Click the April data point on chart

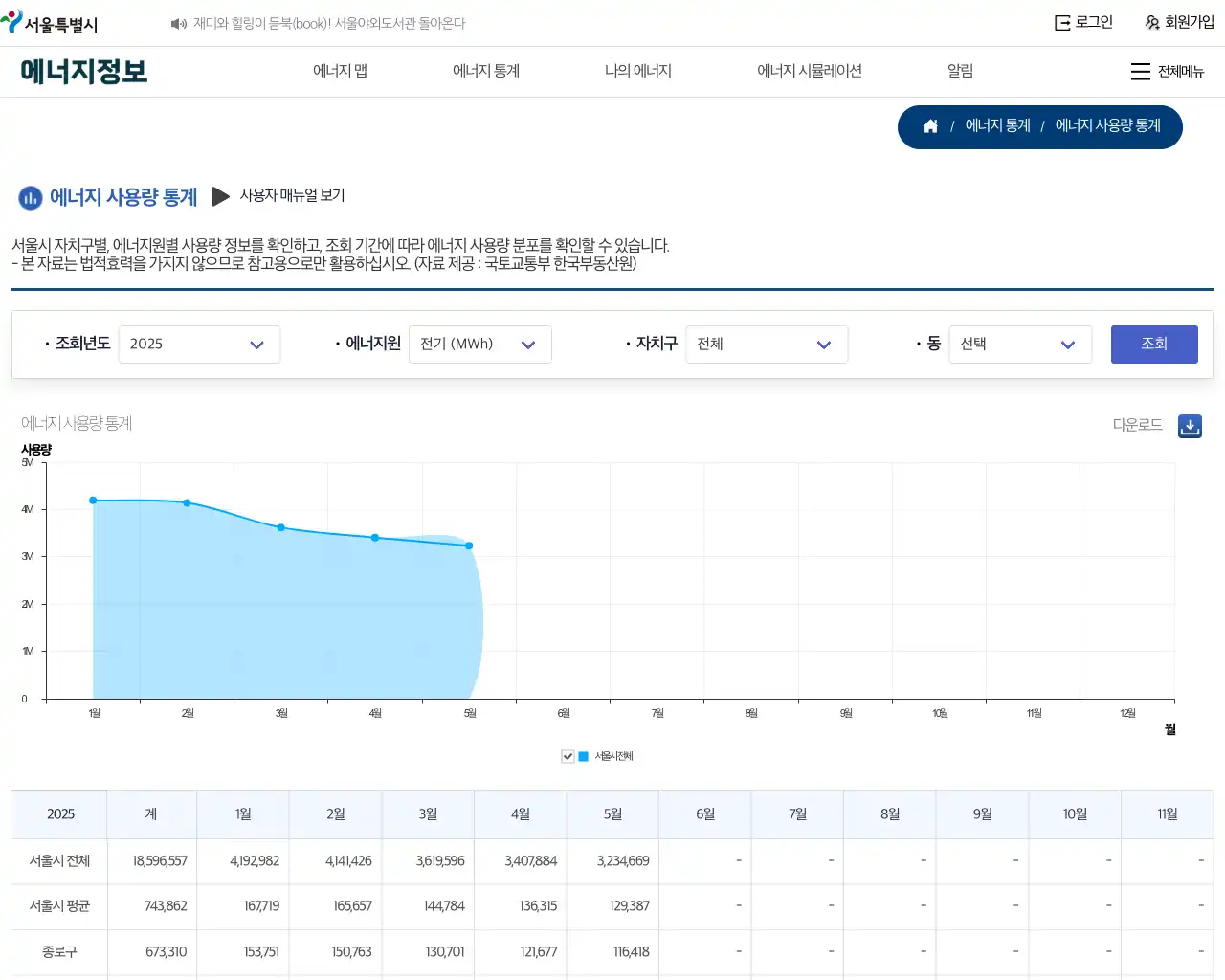point(375,538)
